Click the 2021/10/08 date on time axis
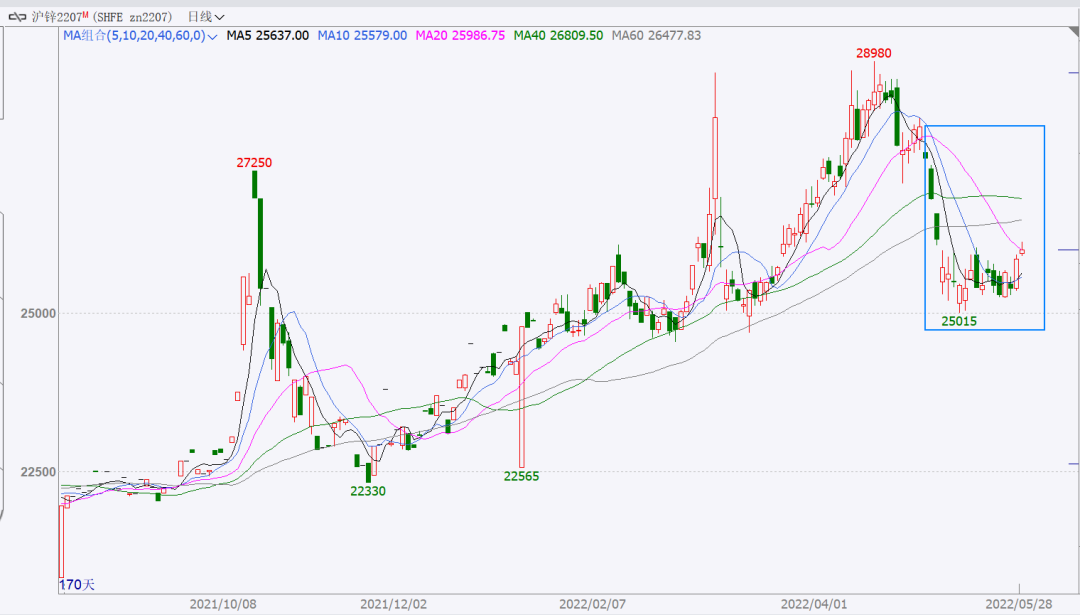The image size is (1080, 615). [223, 604]
